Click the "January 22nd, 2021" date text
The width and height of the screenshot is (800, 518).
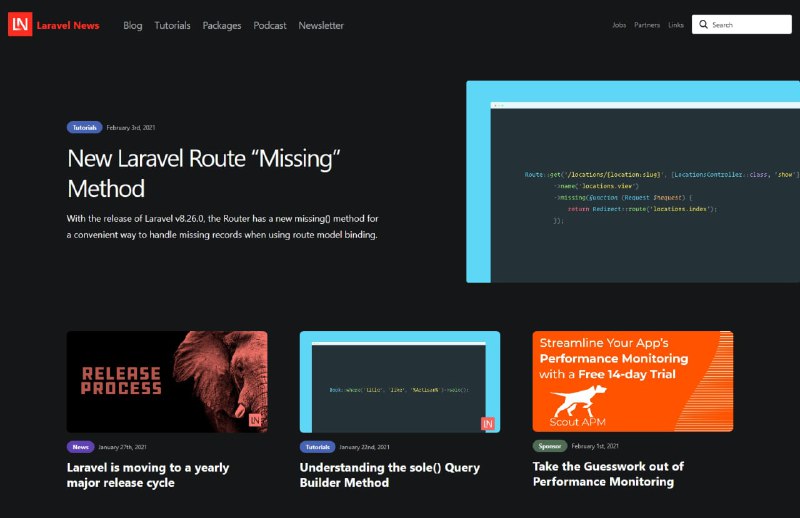click(364, 447)
